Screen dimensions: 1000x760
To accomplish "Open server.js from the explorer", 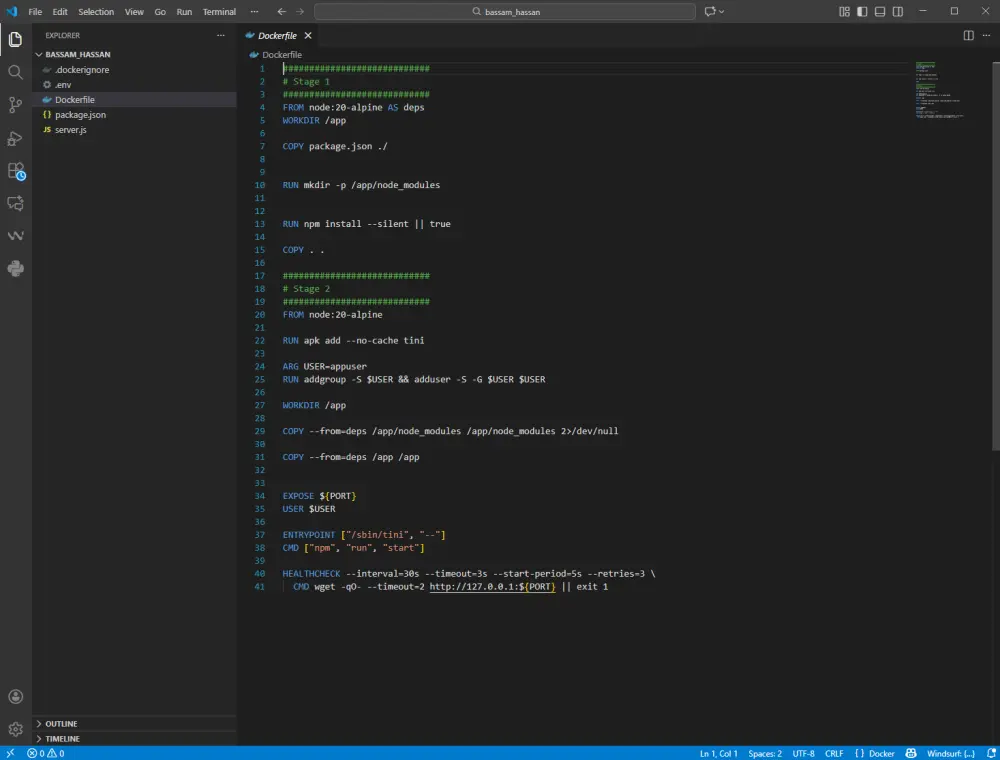I will point(70,130).
